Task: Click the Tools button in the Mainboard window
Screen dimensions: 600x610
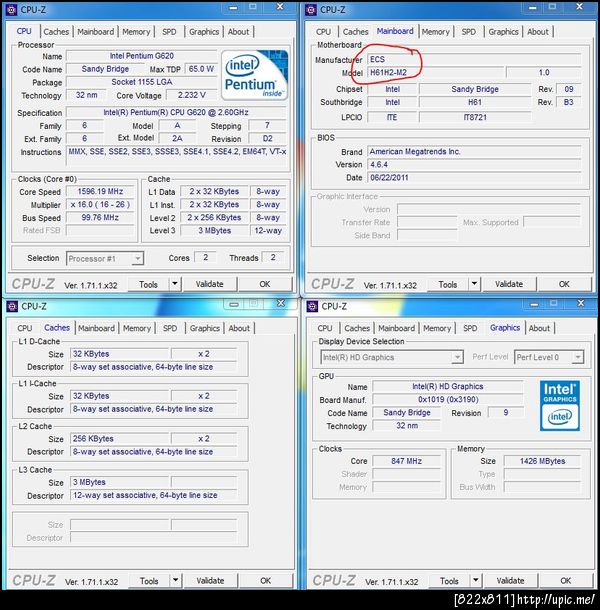Action: click(448, 284)
